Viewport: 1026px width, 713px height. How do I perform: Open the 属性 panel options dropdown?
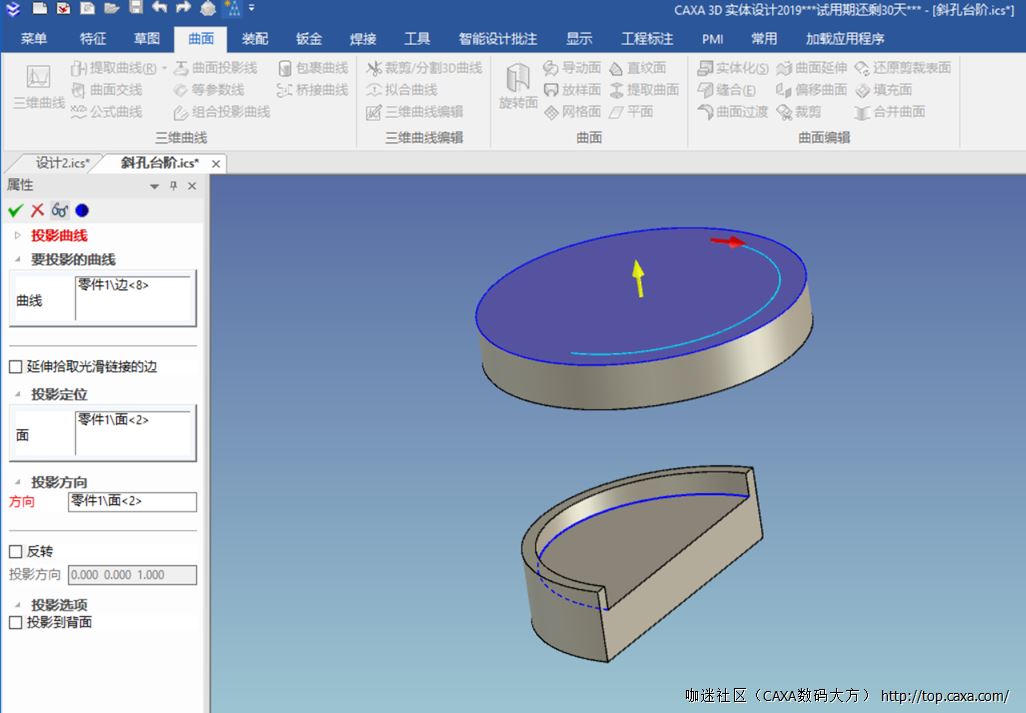pos(154,186)
